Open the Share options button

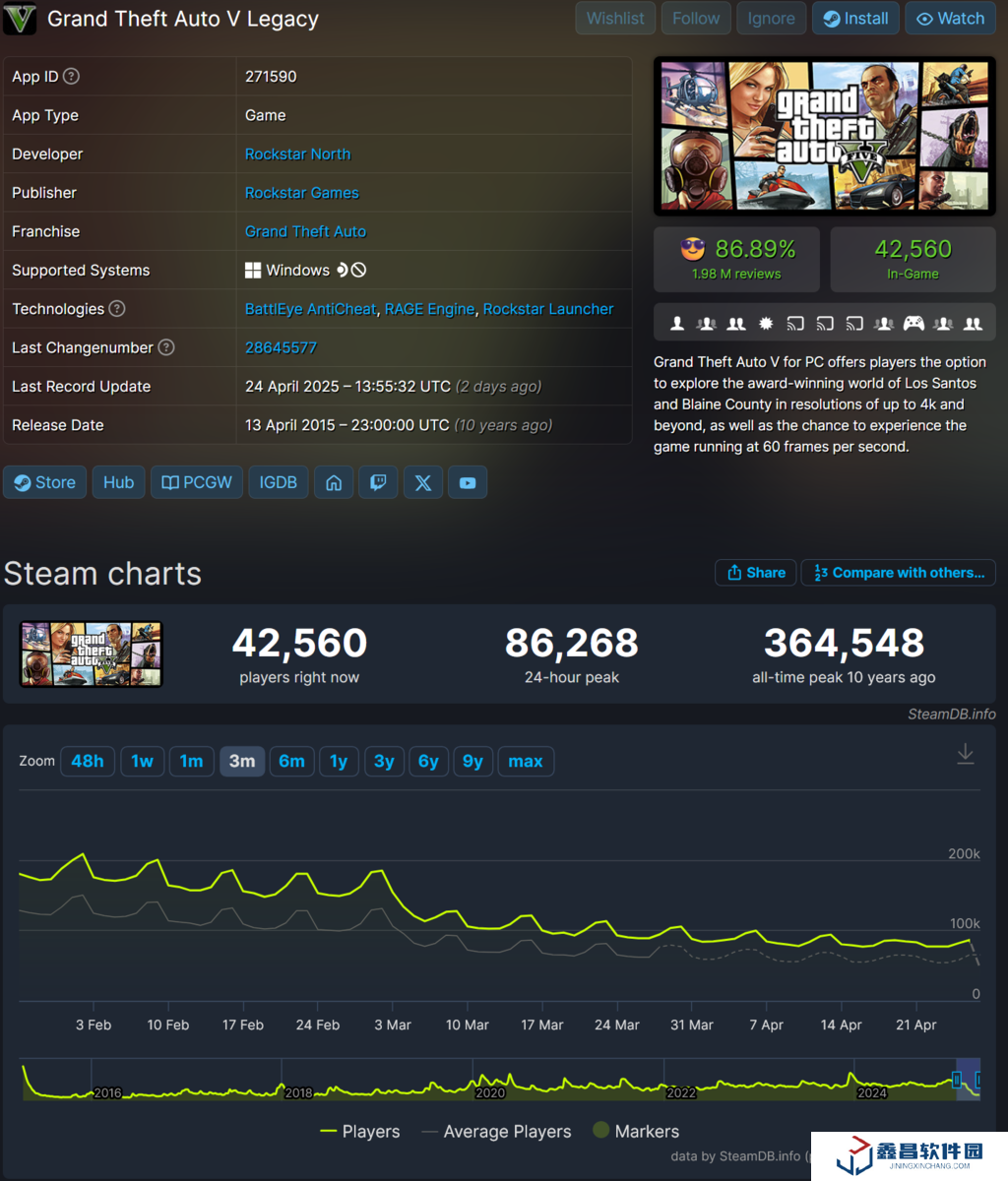pos(756,573)
